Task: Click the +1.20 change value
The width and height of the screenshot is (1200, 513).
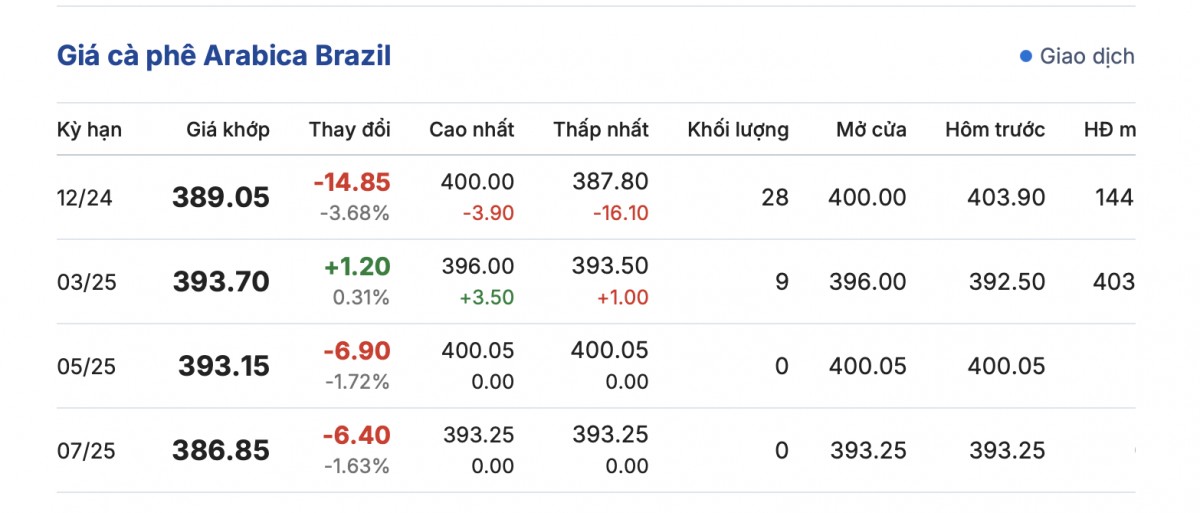Action: click(357, 267)
